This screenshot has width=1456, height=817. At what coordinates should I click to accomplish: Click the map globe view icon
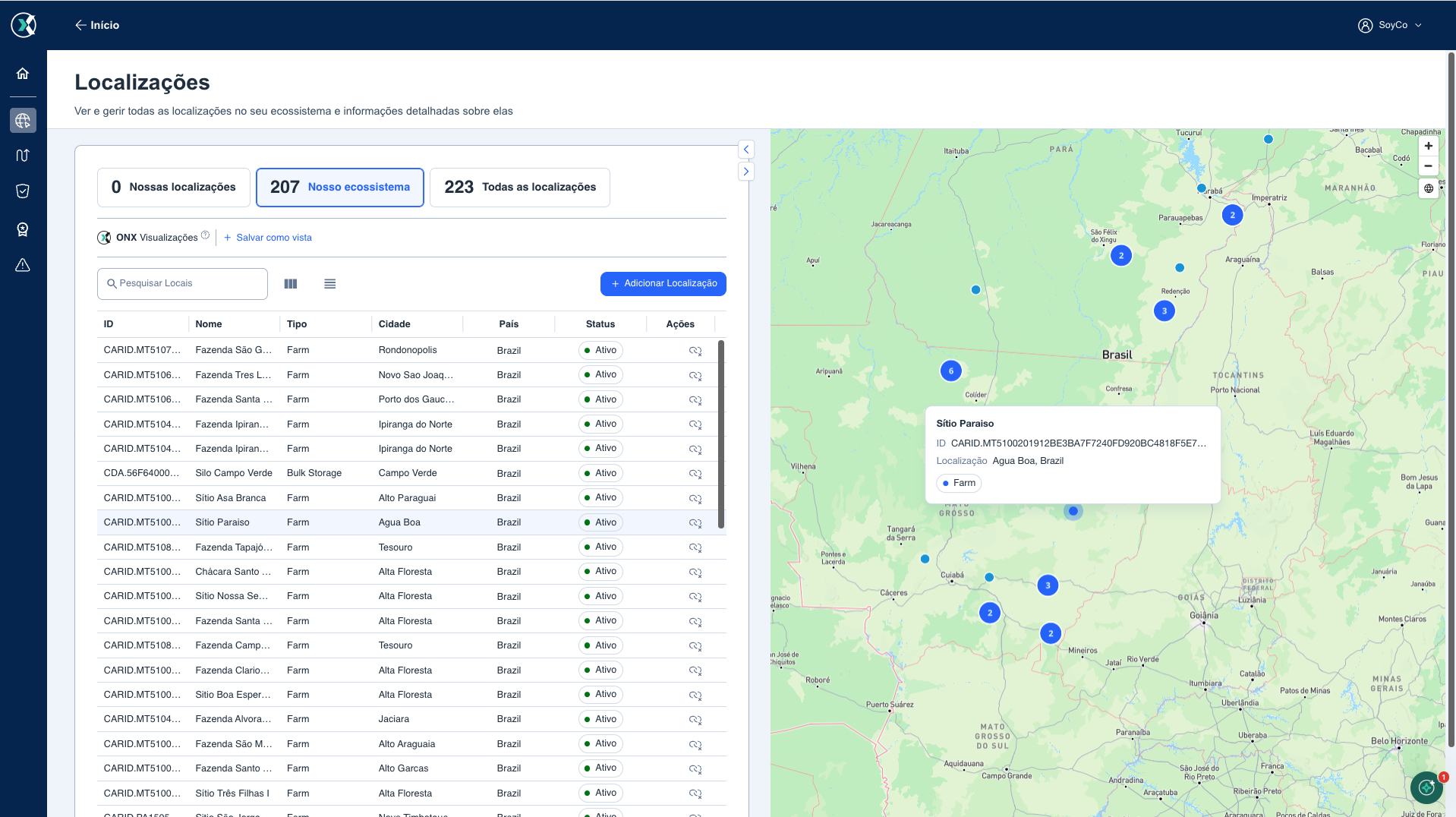(1429, 188)
